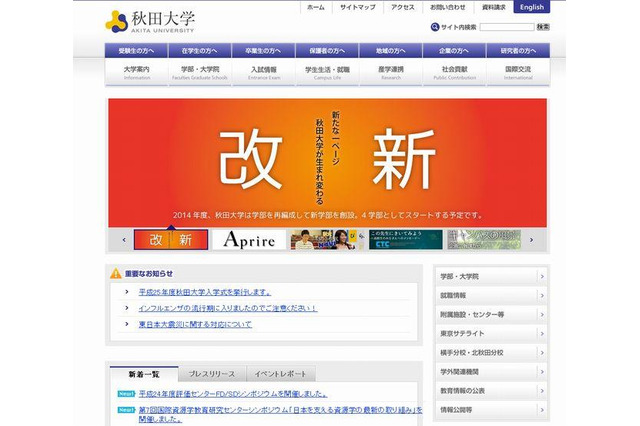Screen dimensions: 640x426
Task: Open 研究者の方へ section
Action: point(518,51)
